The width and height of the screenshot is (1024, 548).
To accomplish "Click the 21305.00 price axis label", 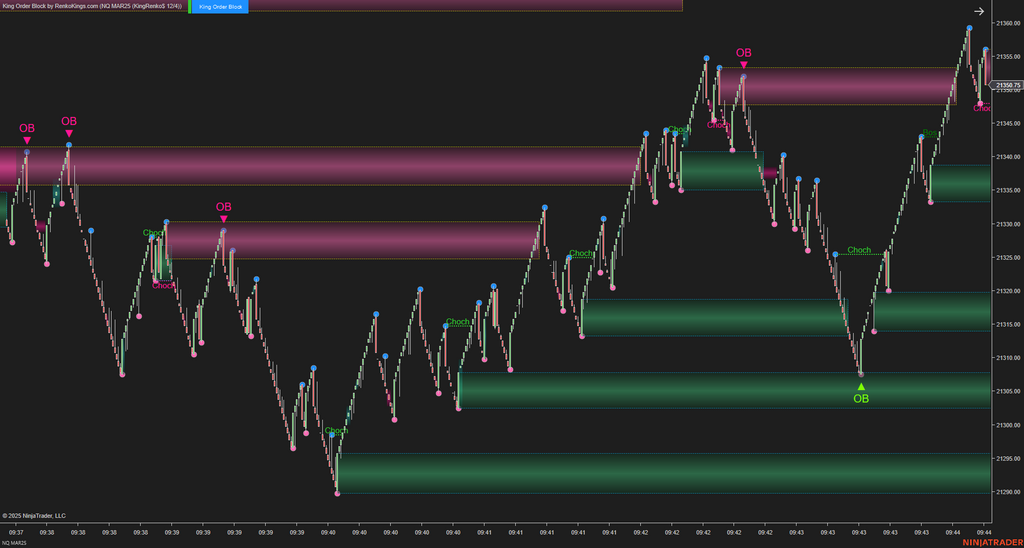I will (x=1008, y=391).
